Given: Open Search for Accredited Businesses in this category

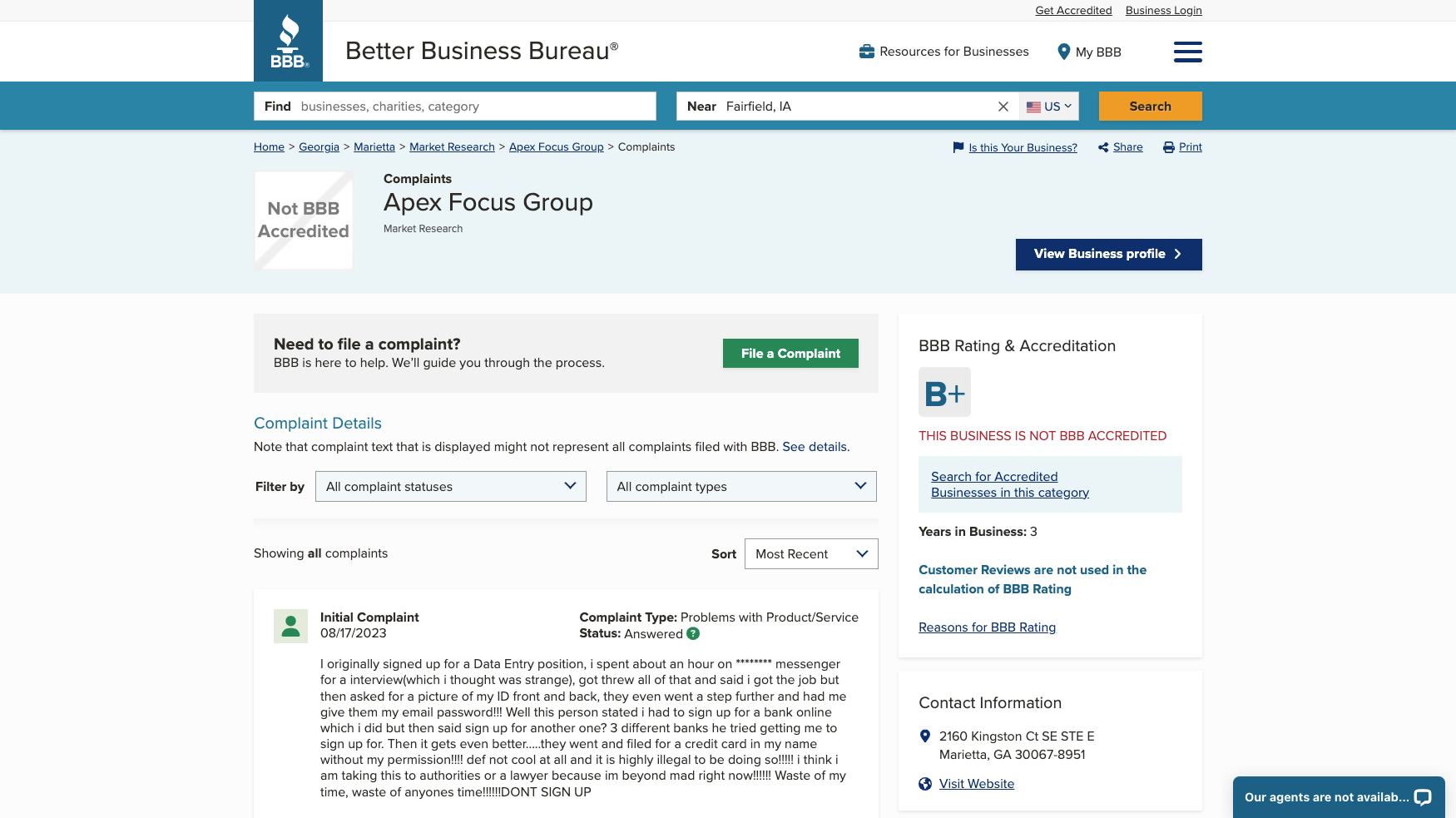Looking at the screenshot, I should pyautogui.click(x=1009, y=484).
